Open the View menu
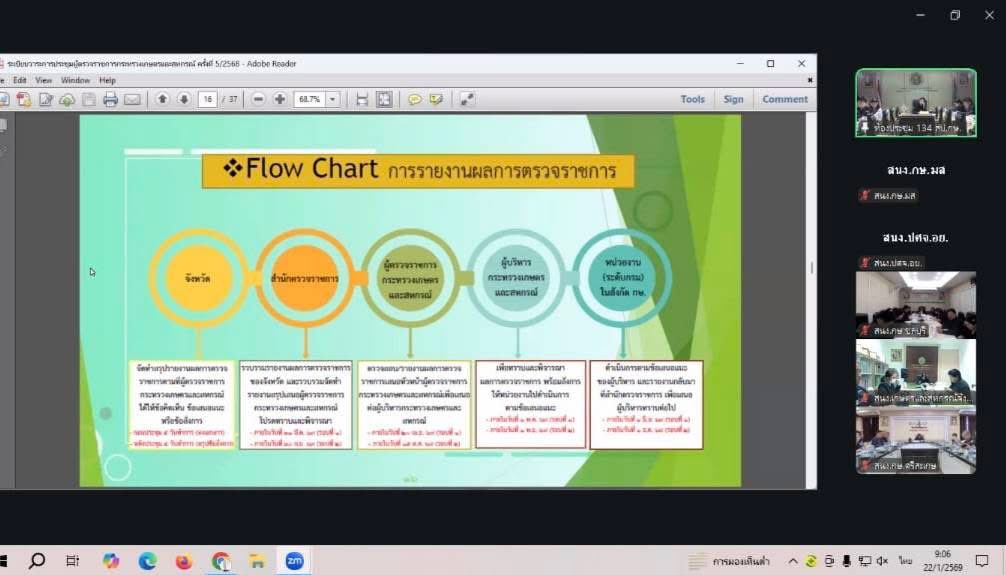Viewport: 1006px width, 575px height. pyautogui.click(x=44, y=80)
